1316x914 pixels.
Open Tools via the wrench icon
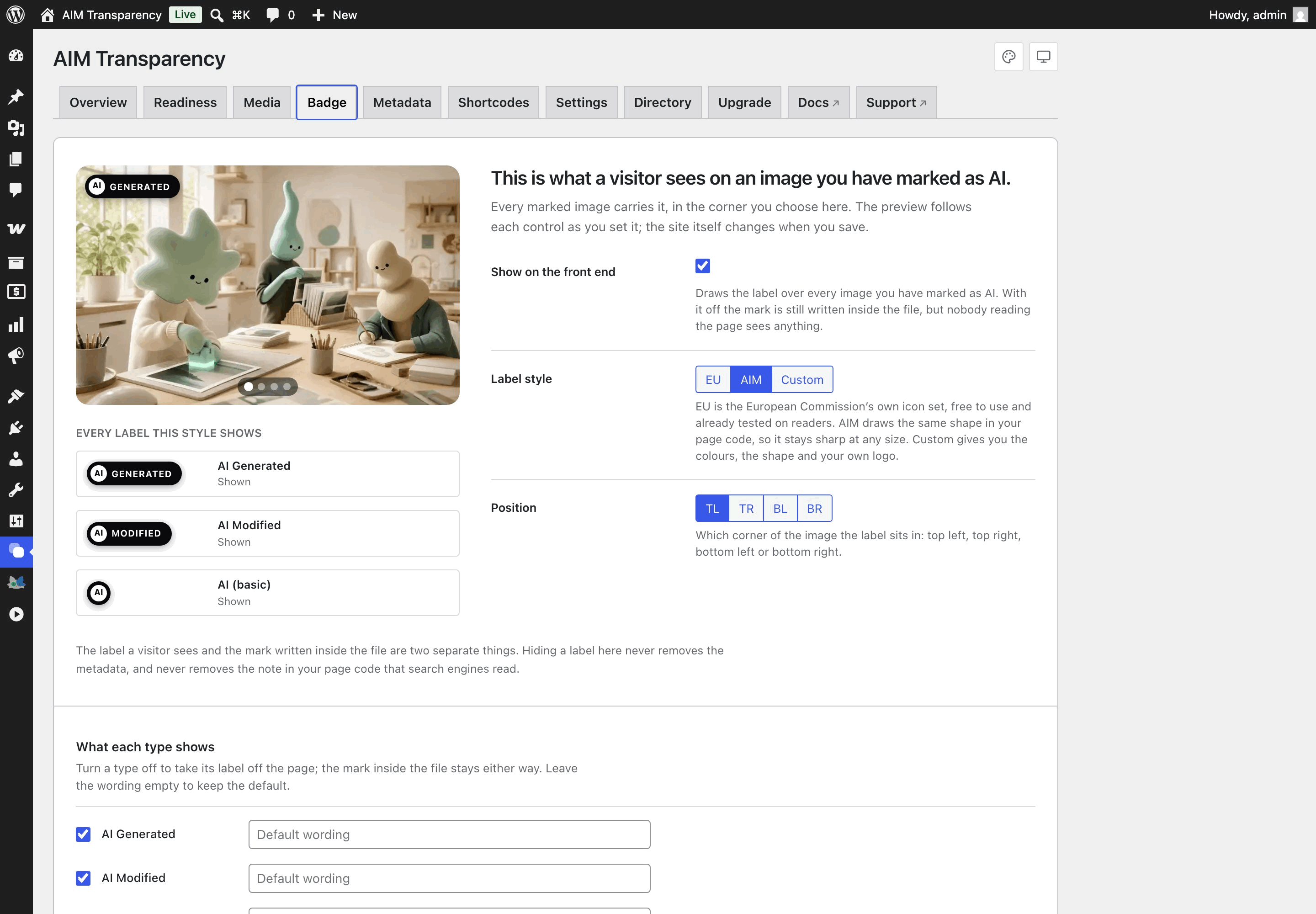click(16, 489)
